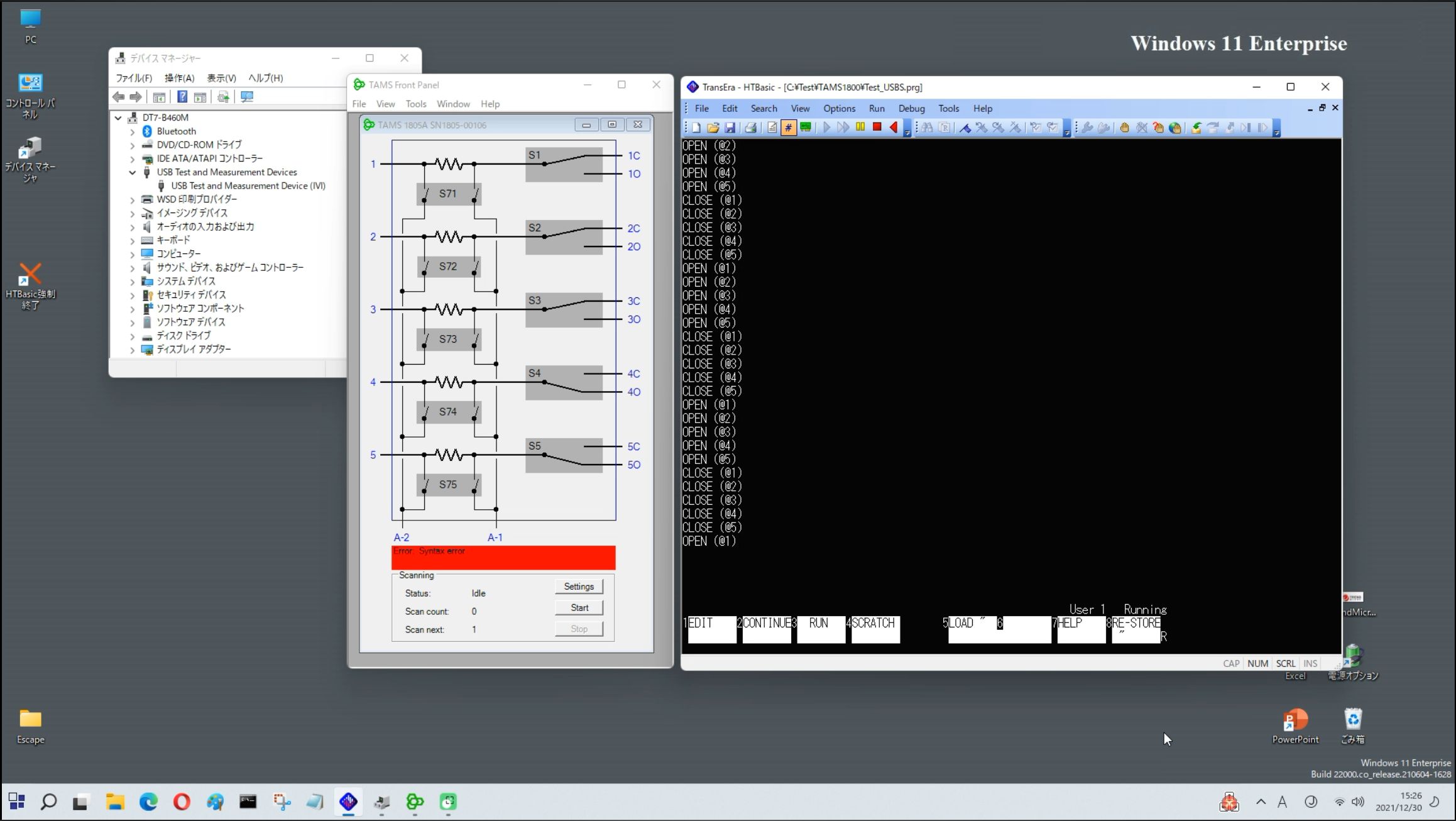Screen dimensions: 1456x821
Task: Click first orange hand breakpoint icon in HTBasic
Action: [x=1124, y=128]
